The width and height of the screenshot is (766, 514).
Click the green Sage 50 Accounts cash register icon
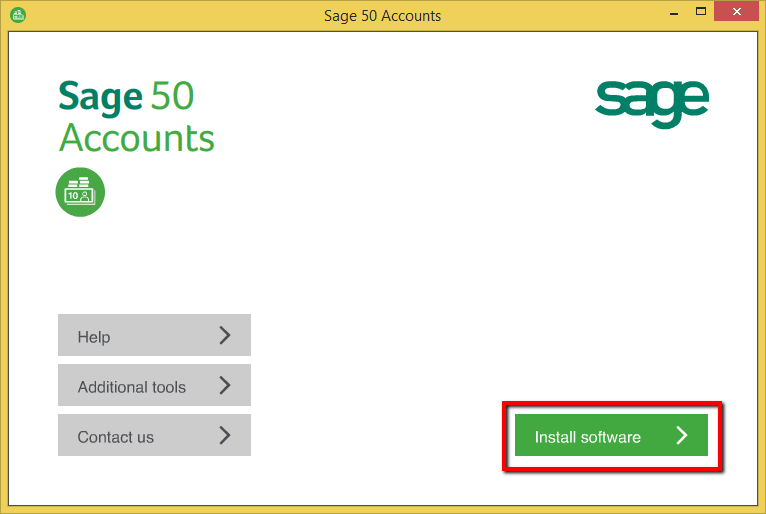[80, 192]
